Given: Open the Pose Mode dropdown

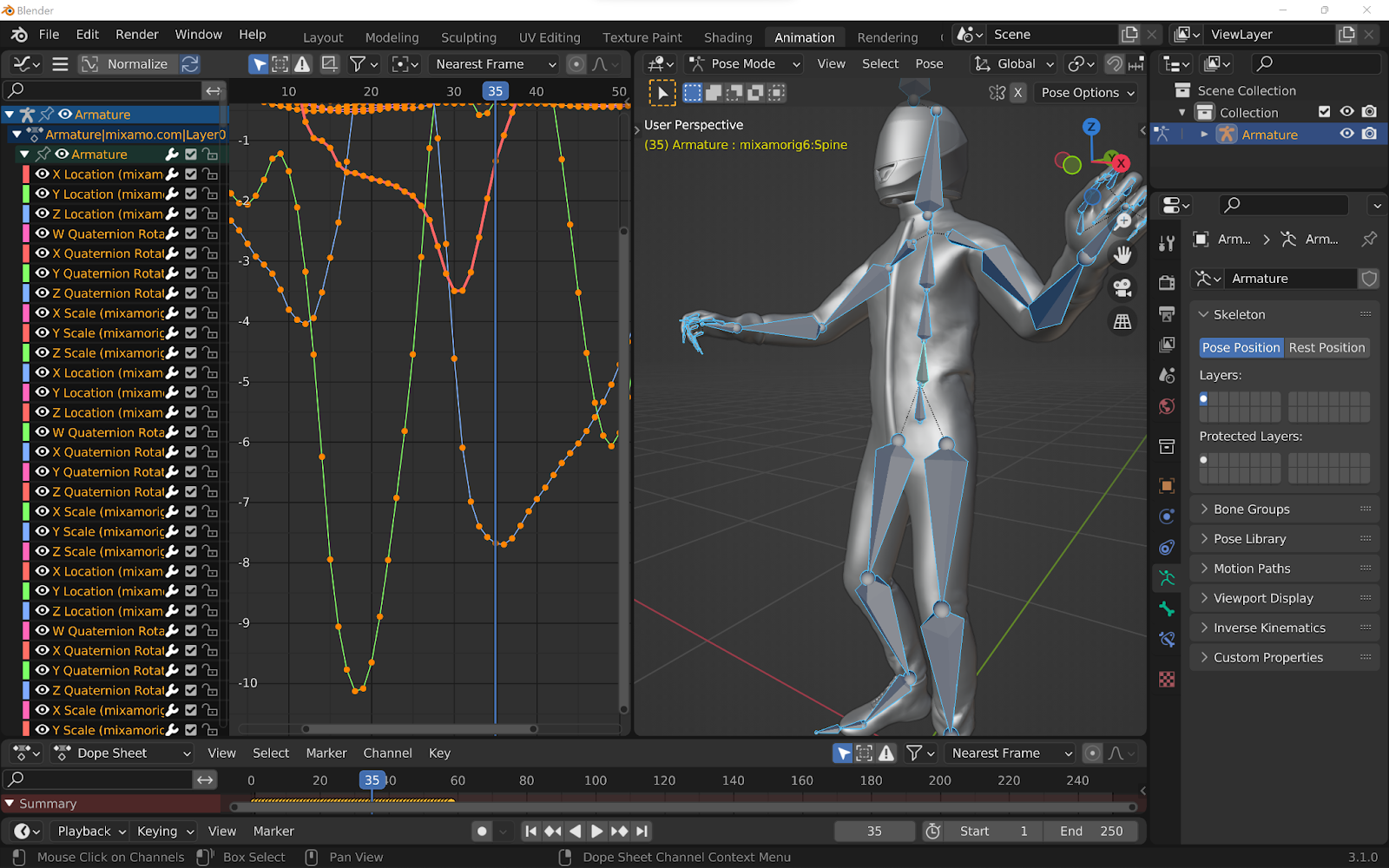Looking at the screenshot, I should point(744,64).
